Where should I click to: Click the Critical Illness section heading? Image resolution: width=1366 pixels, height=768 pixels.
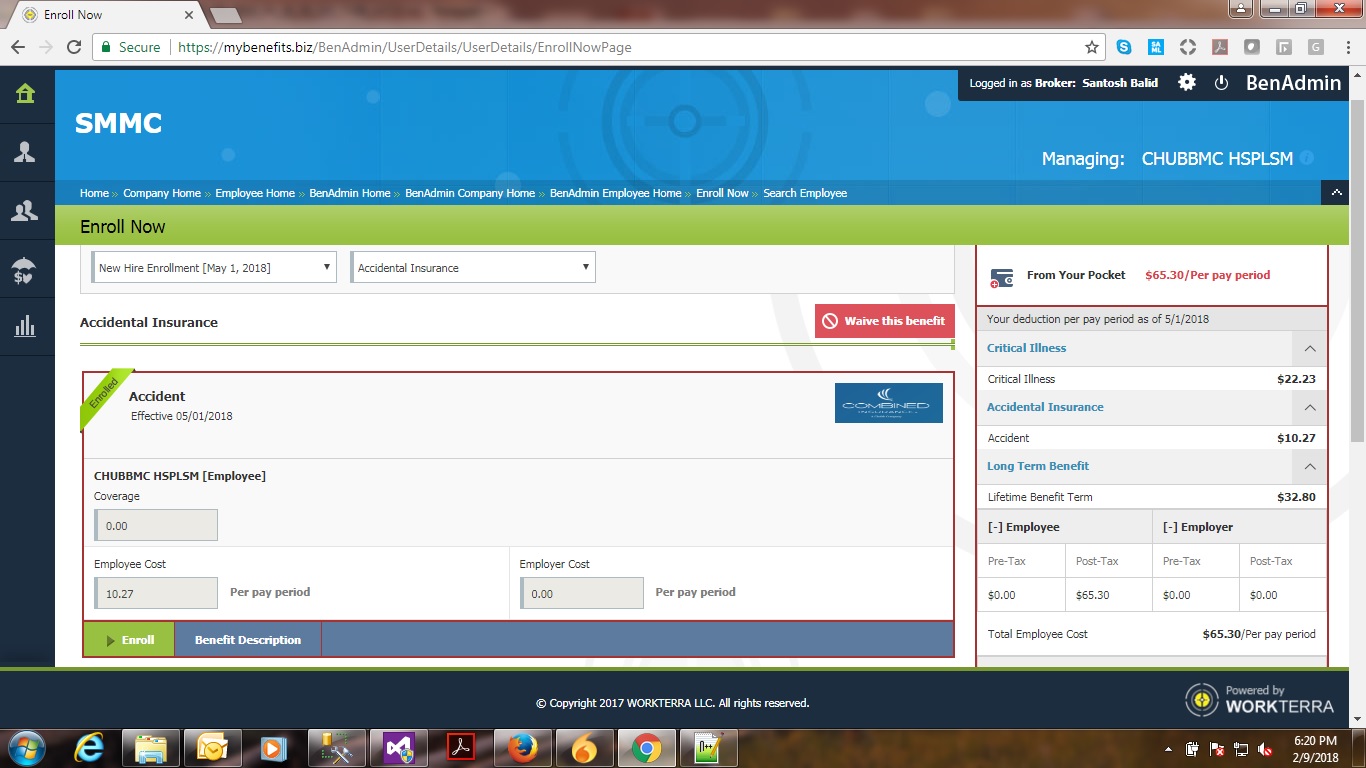(x=1026, y=348)
